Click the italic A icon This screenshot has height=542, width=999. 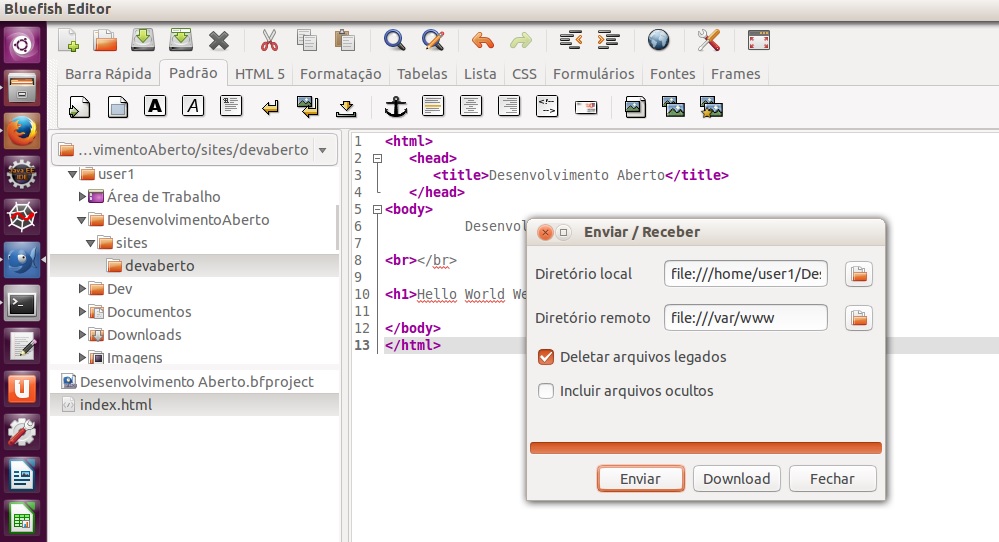pos(193,106)
